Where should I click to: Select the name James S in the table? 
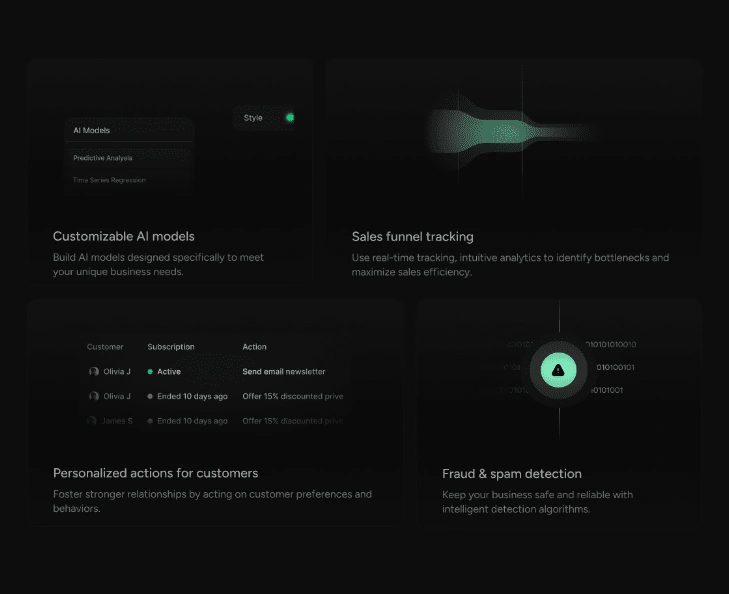pyautogui.click(x=117, y=421)
